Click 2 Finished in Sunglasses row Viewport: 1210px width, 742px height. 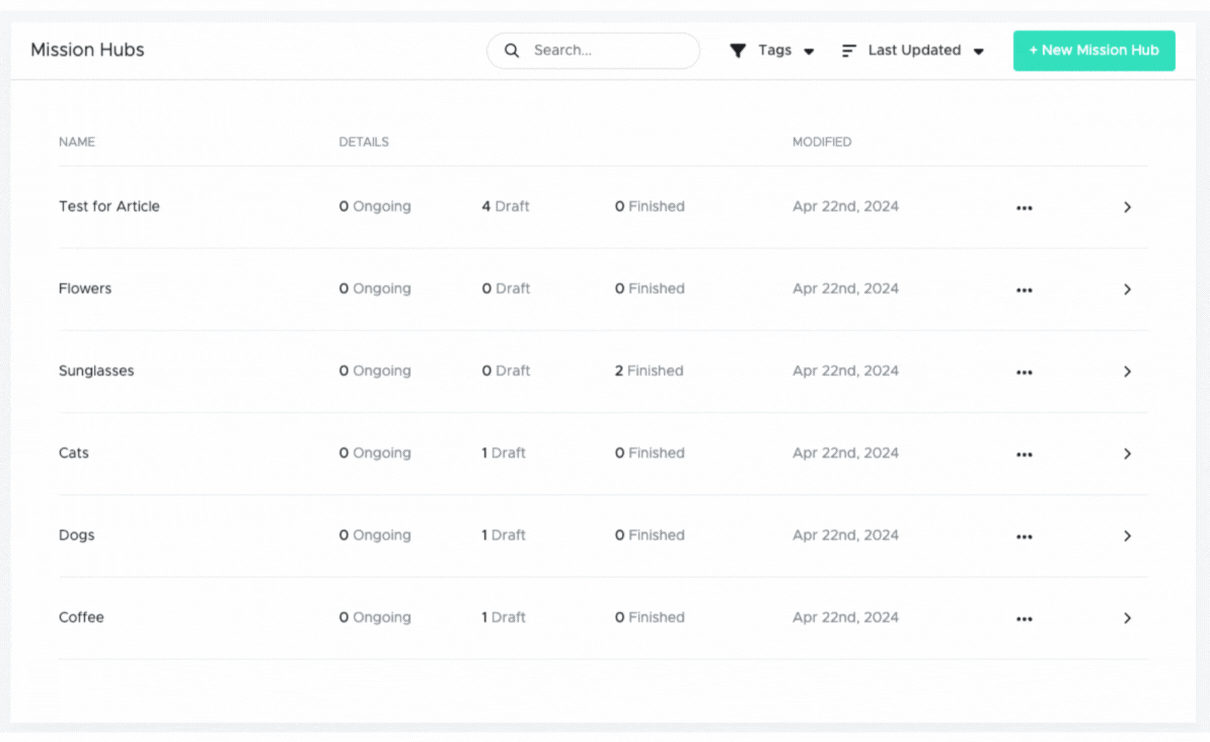click(649, 370)
